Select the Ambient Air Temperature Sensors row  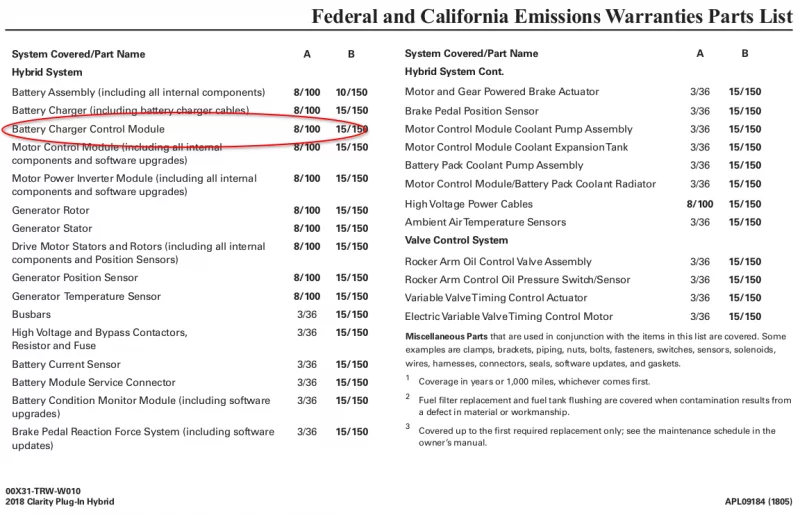click(x=485, y=222)
